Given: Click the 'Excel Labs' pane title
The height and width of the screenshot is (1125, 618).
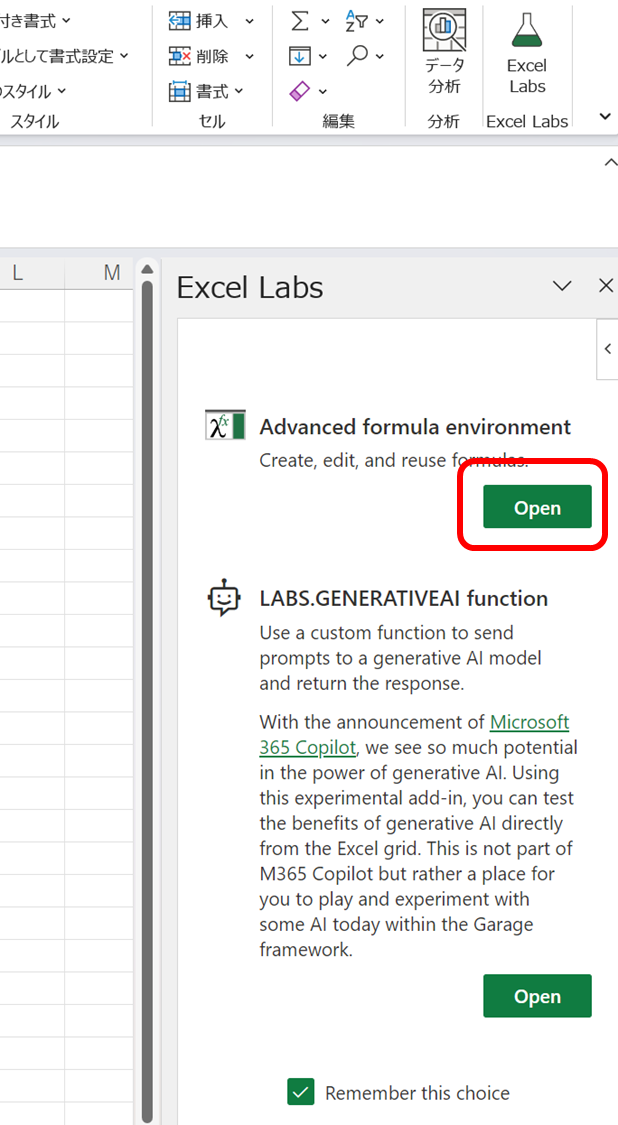Looking at the screenshot, I should [250, 288].
